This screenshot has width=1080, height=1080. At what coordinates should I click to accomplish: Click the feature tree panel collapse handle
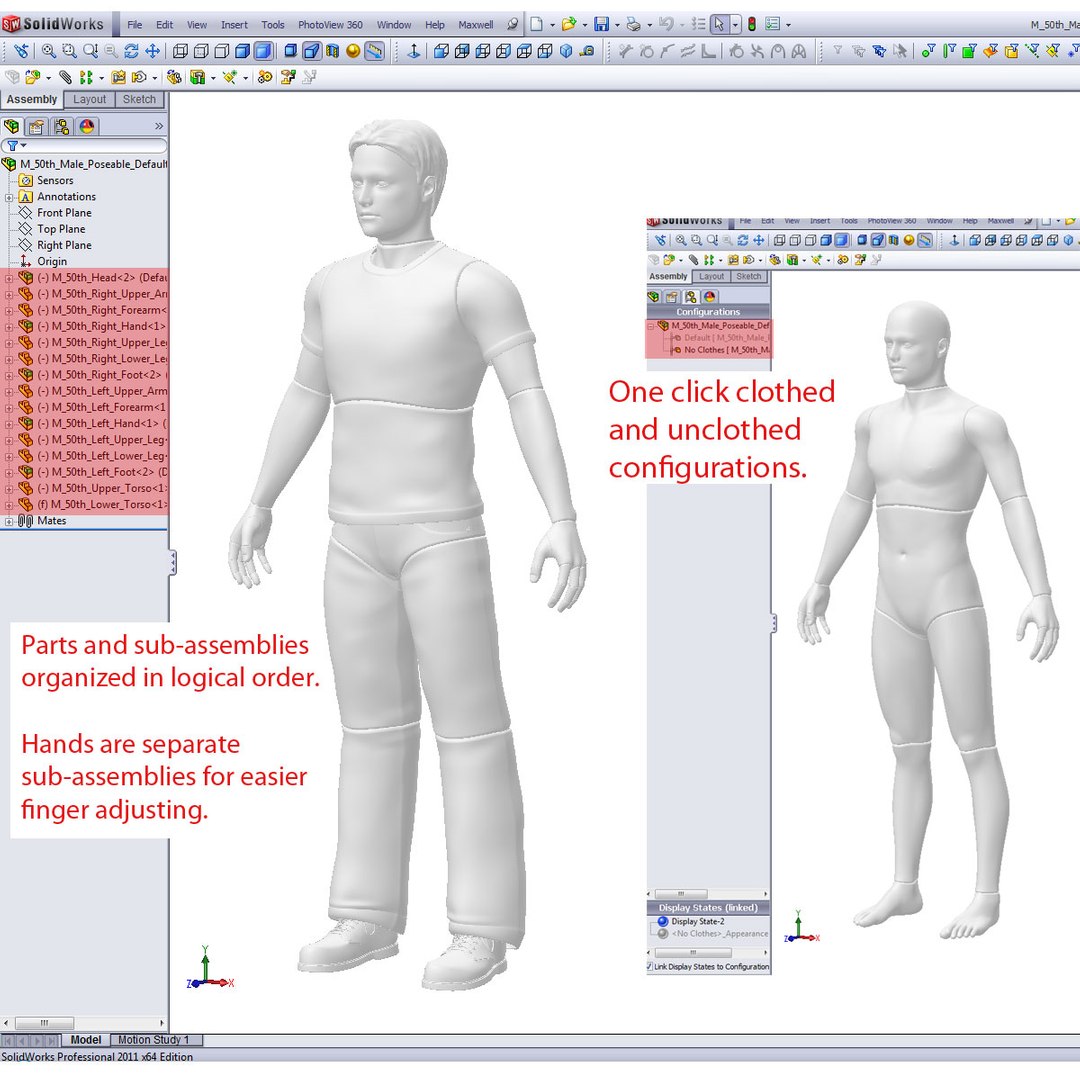tap(172, 563)
